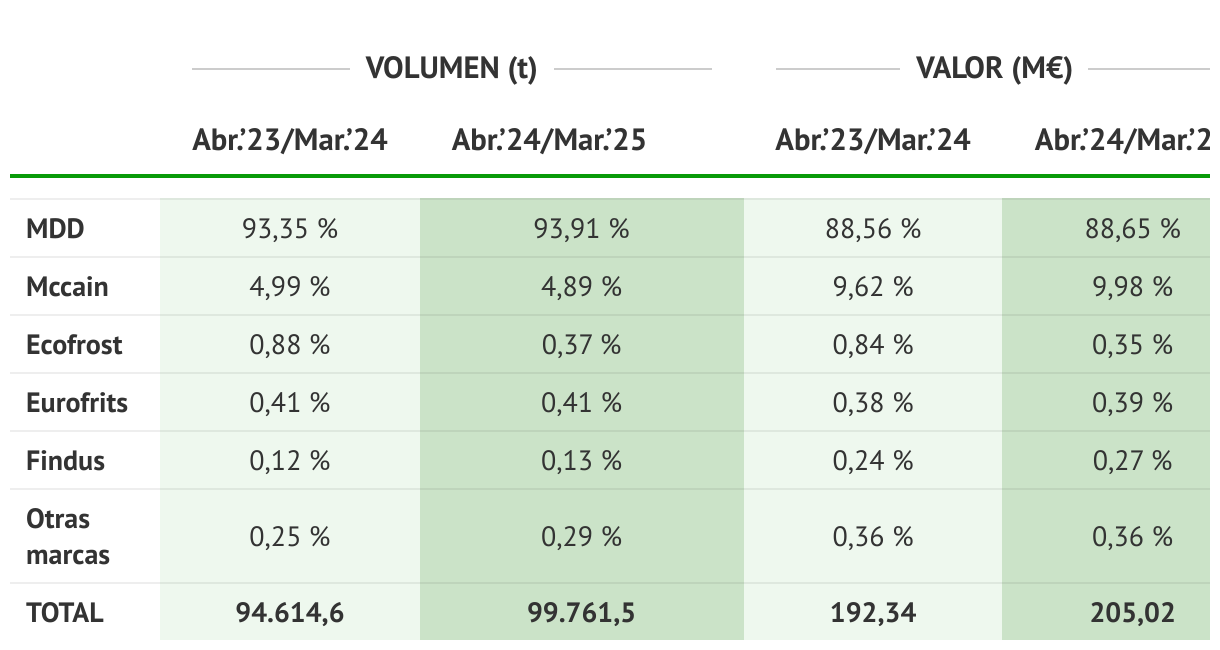
Task: Select the MDD row label
Action: (56, 229)
